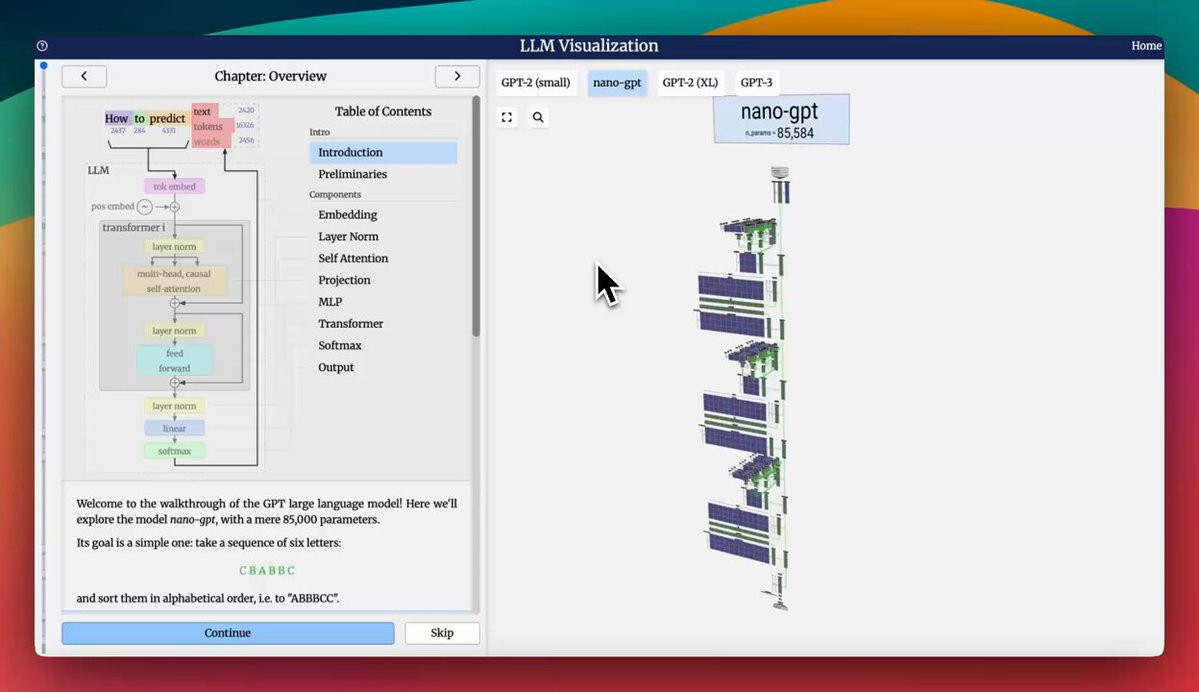Viewport: 1199px width, 692px height.
Task: Click the fullscreen expand icon
Action: pyautogui.click(x=507, y=117)
